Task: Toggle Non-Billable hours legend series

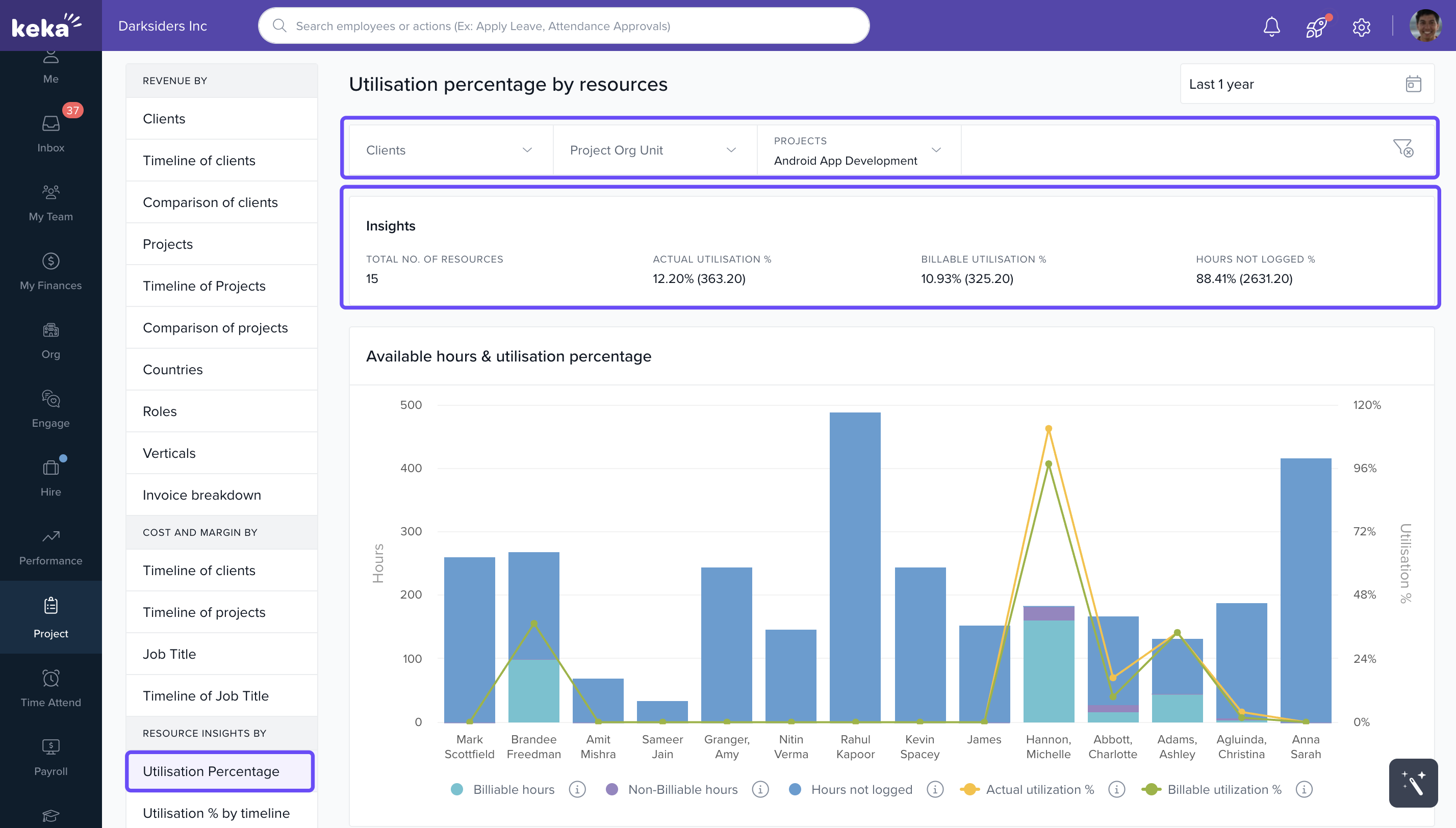Action: point(682,789)
